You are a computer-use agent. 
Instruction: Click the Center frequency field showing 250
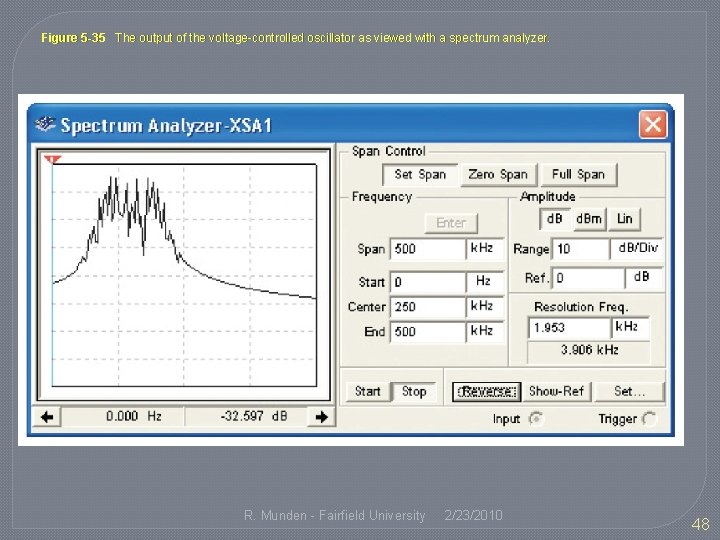pyautogui.click(x=428, y=307)
